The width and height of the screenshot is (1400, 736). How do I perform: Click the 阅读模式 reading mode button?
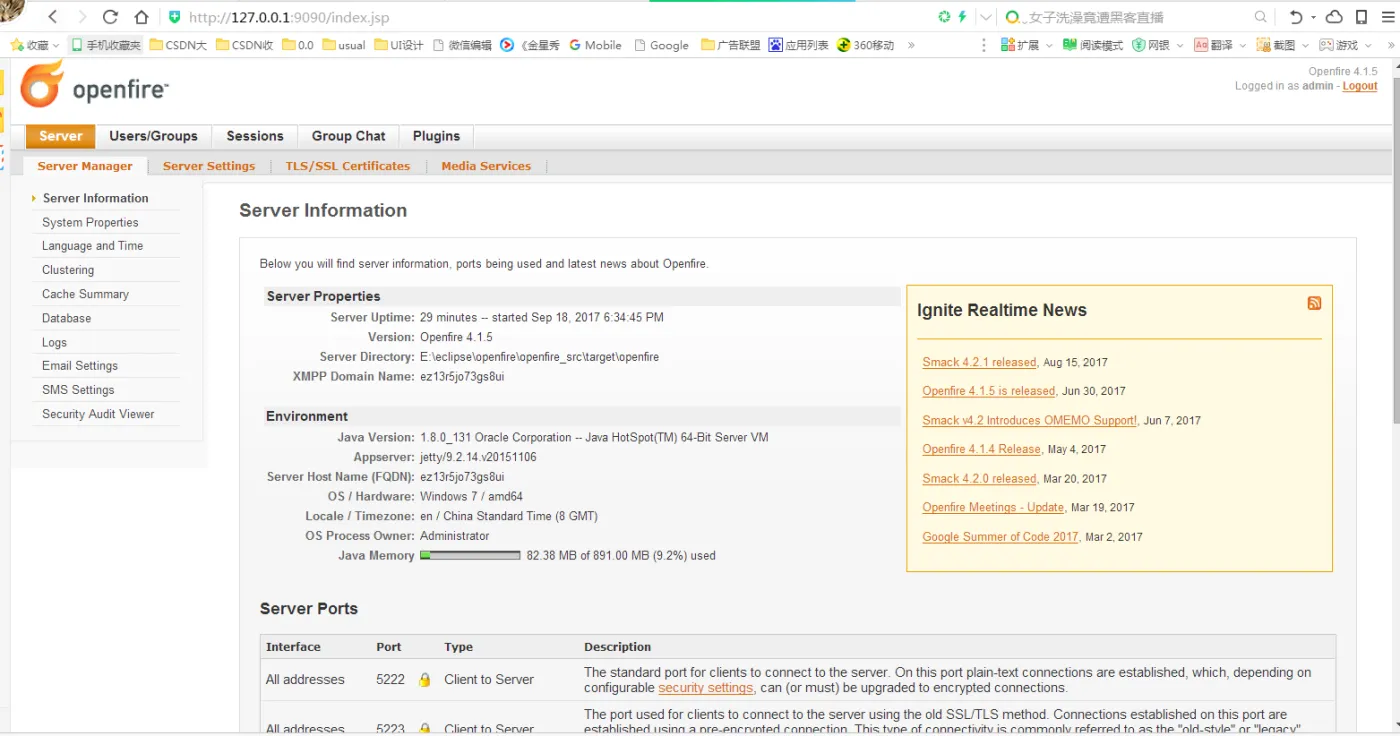1093,45
